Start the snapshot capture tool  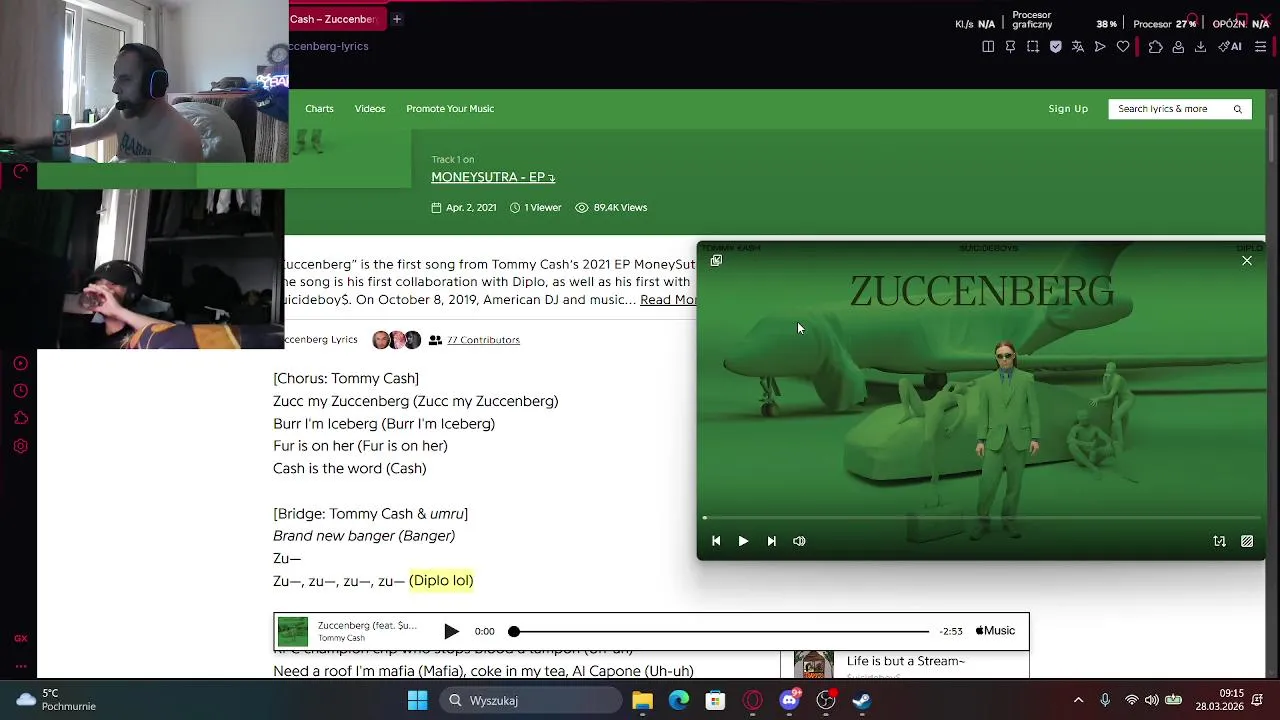coord(1033,46)
